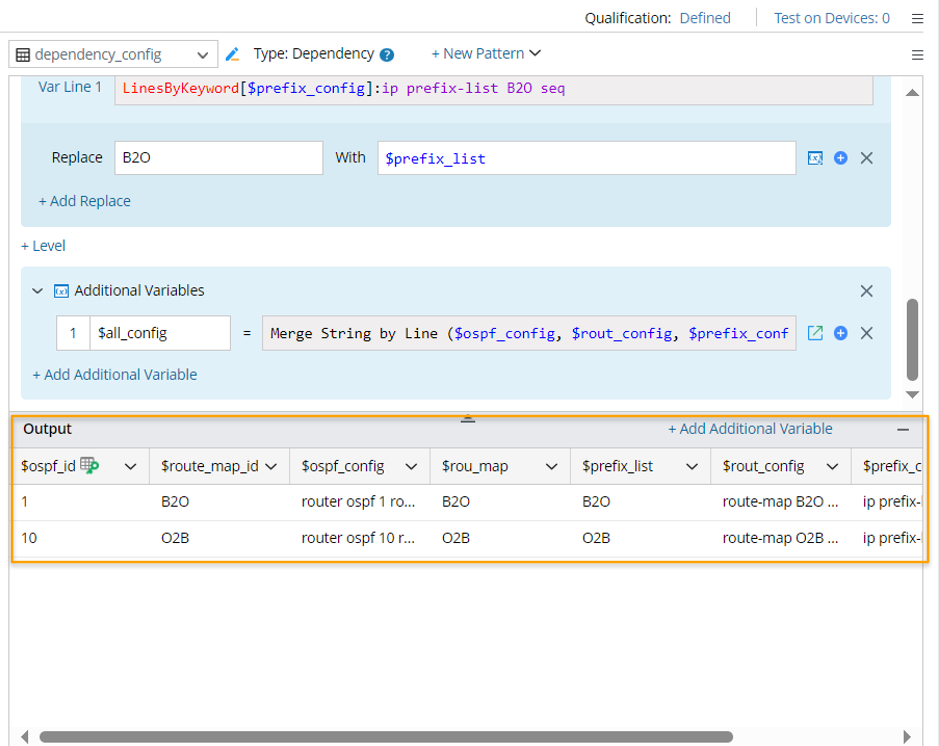Click + Add Replace
This screenshot has width=939, height=746.
click(85, 201)
